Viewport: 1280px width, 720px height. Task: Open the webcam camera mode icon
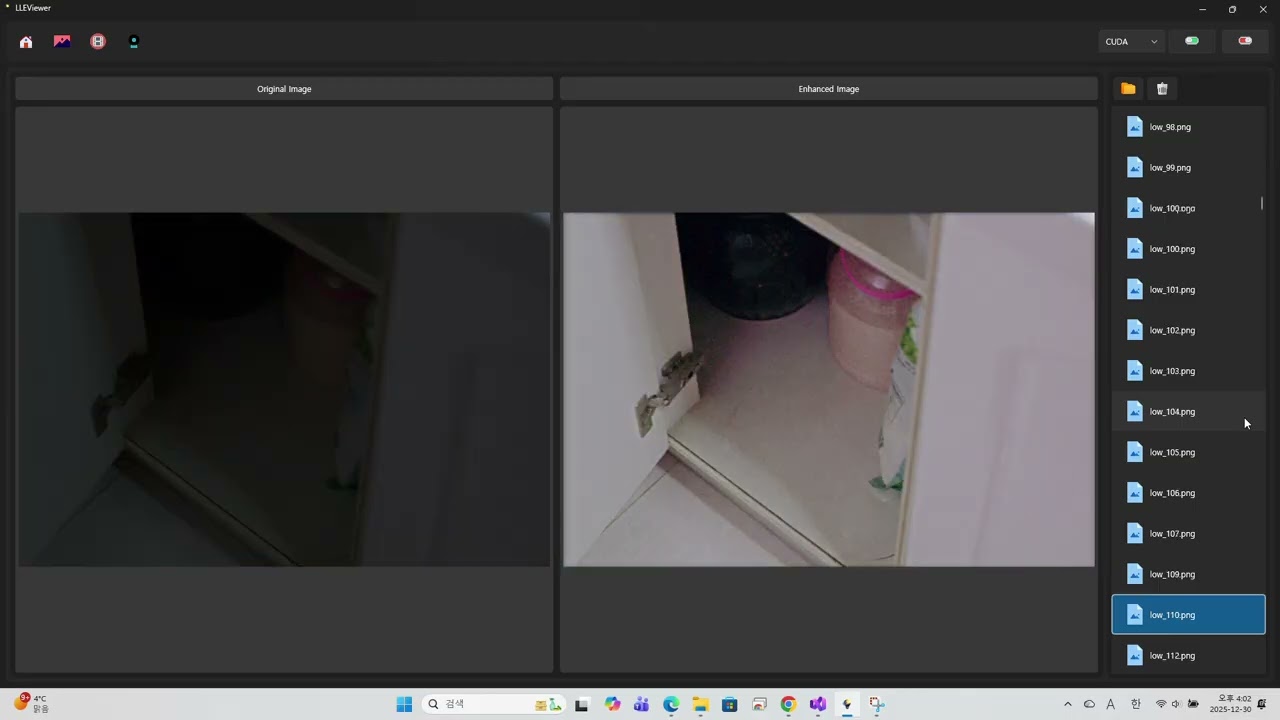coord(134,42)
